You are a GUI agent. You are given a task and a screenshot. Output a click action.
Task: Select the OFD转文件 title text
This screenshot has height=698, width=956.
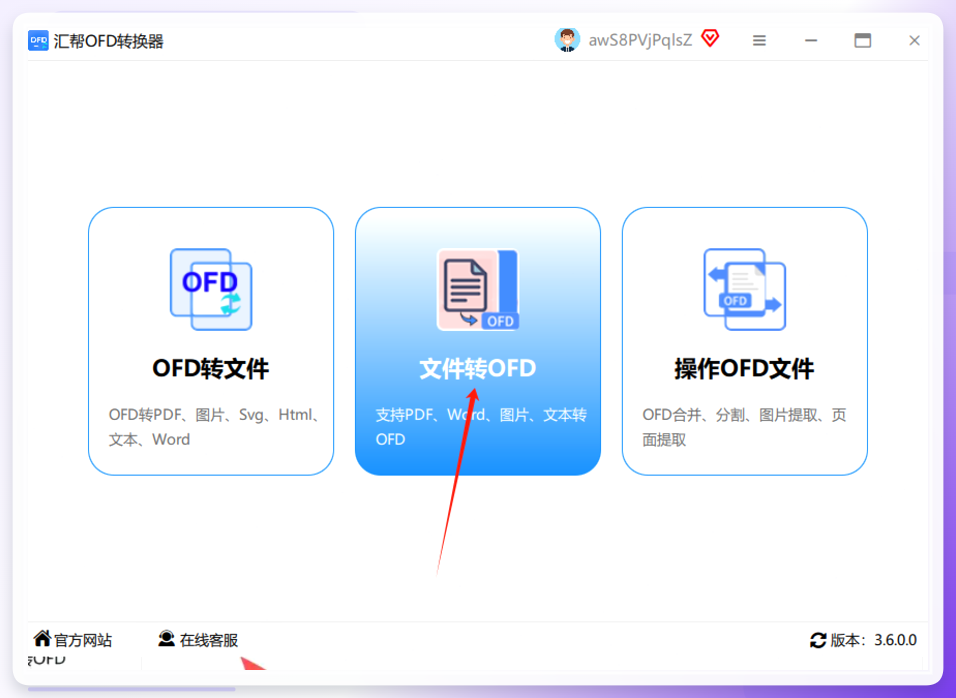(211, 369)
